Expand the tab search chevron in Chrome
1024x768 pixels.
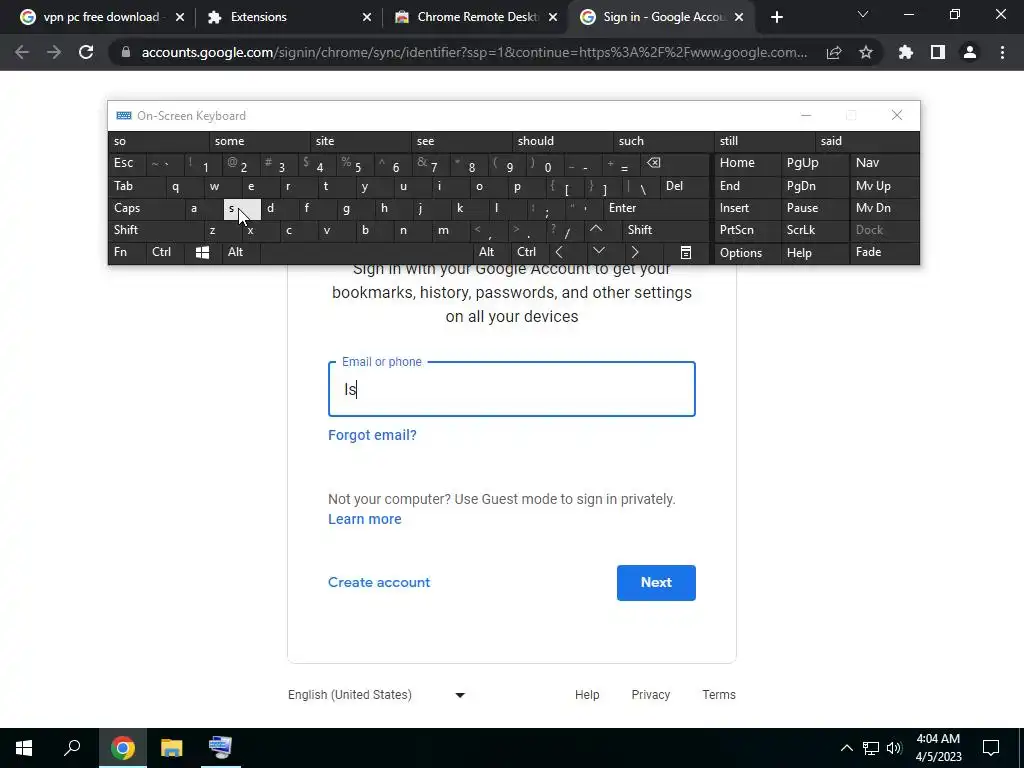click(863, 14)
